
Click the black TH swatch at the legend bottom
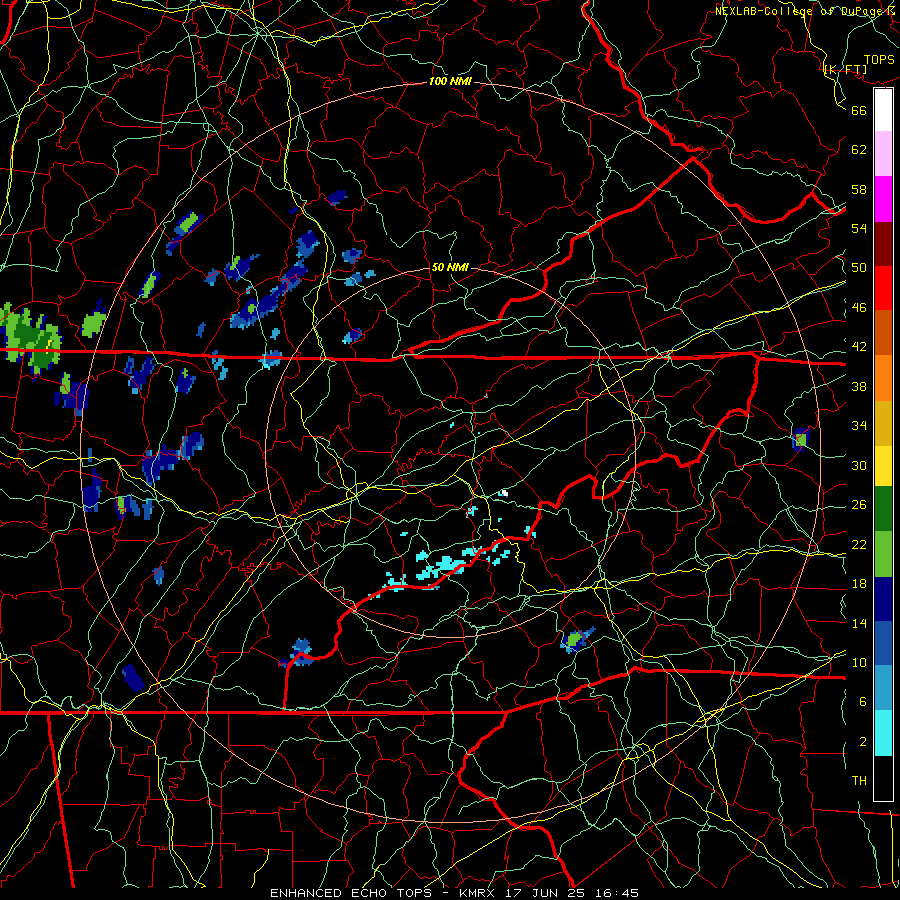coord(883,778)
